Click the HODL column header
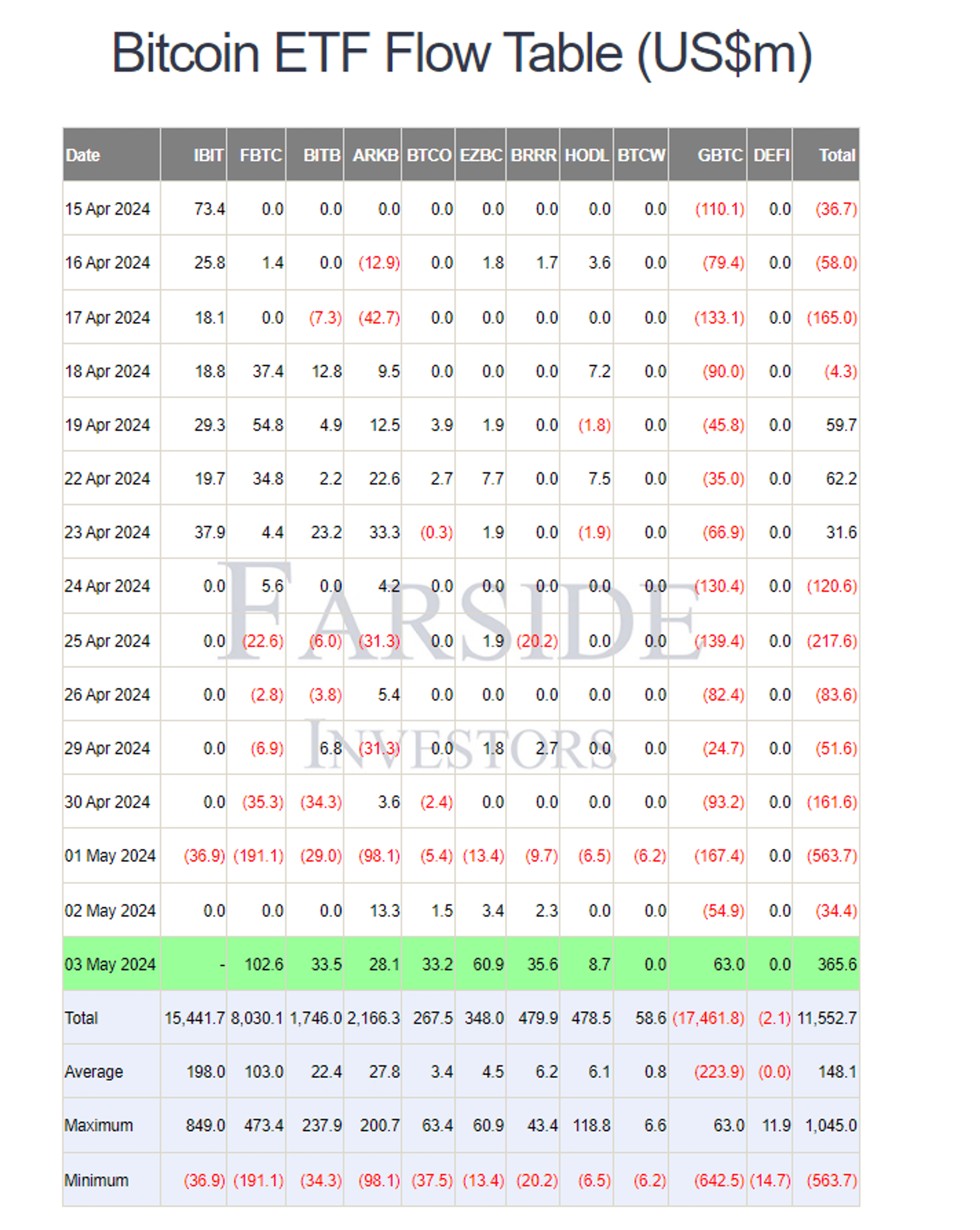Image resolution: width=980 pixels, height=1230 pixels. (587, 155)
